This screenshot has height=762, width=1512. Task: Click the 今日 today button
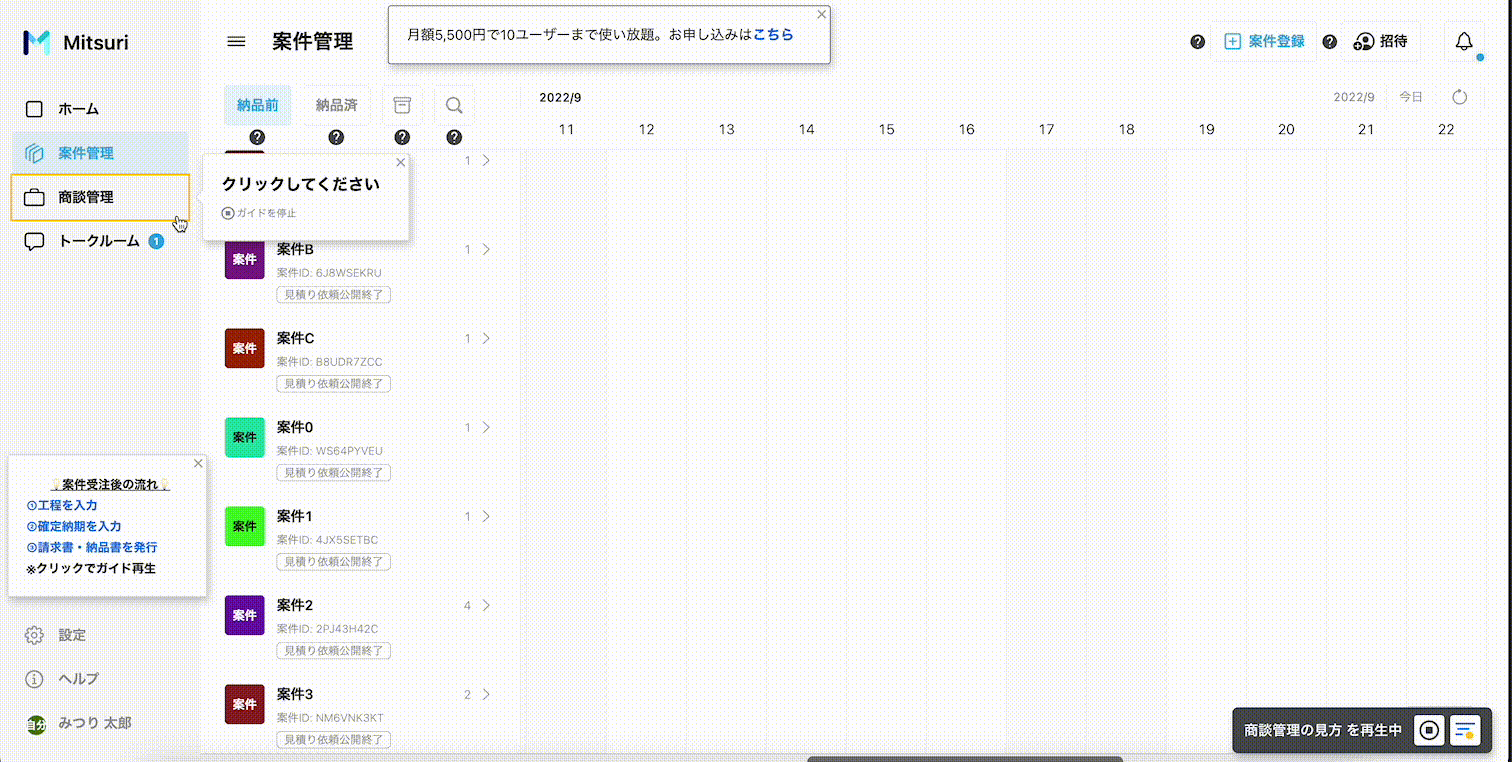(1410, 97)
